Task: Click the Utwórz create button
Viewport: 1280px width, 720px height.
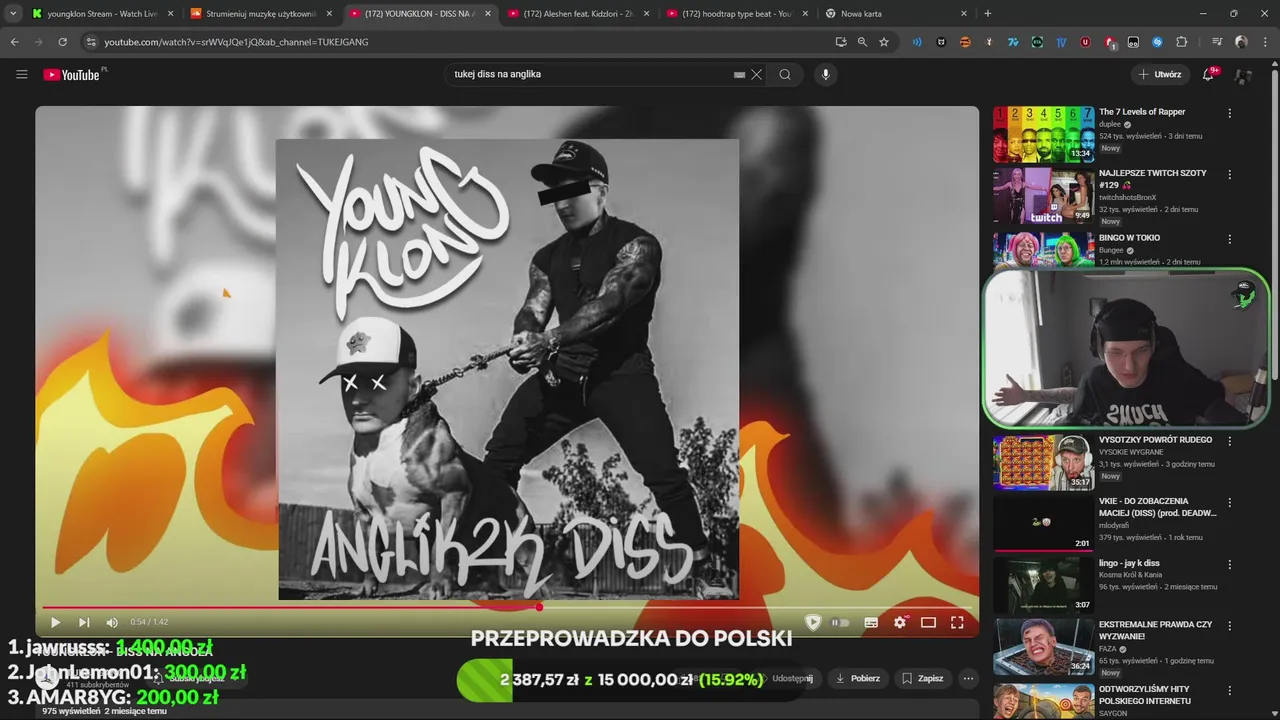Action: (1160, 74)
